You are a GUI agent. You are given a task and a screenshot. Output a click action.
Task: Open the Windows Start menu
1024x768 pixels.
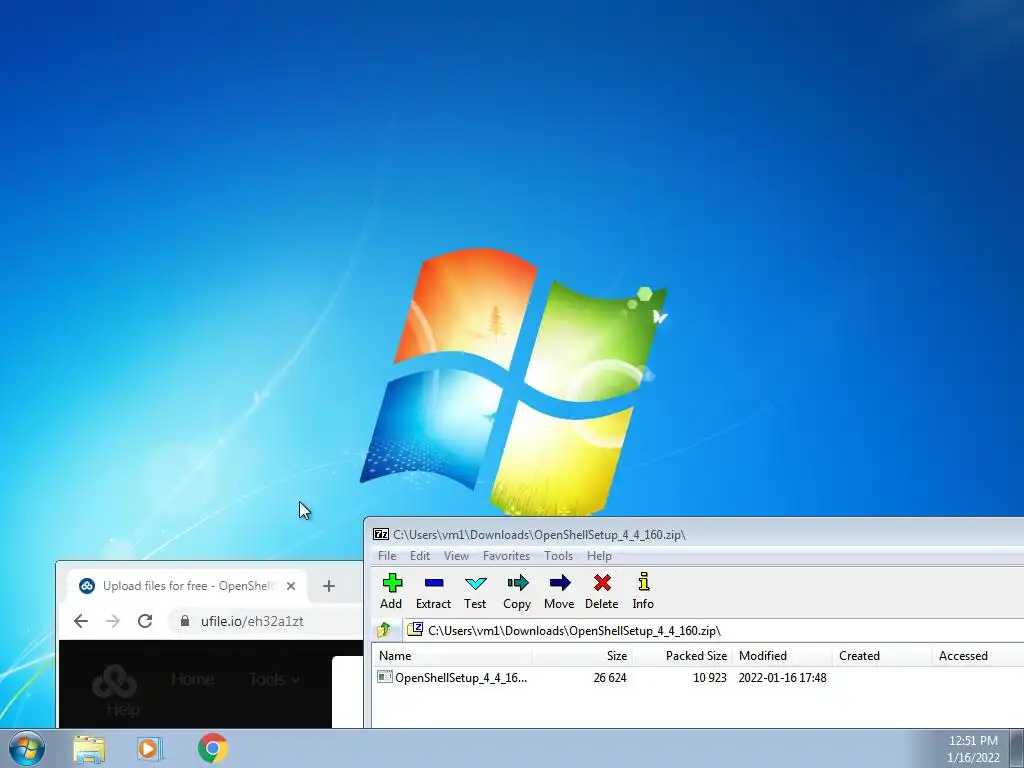click(x=26, y=748)
